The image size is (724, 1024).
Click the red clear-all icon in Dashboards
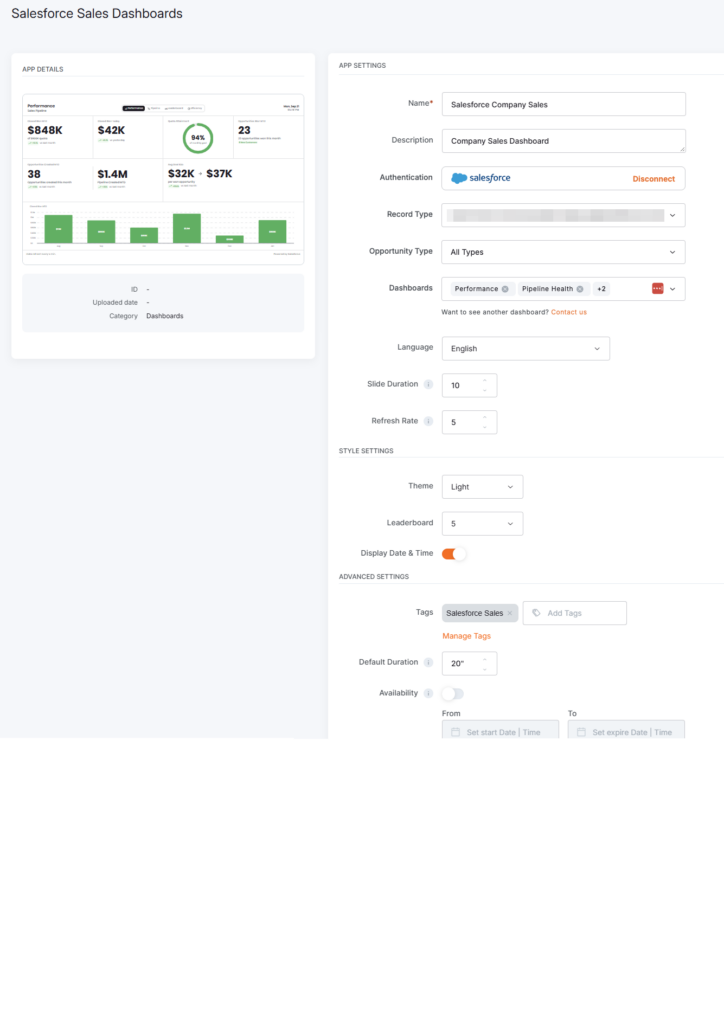657,289
